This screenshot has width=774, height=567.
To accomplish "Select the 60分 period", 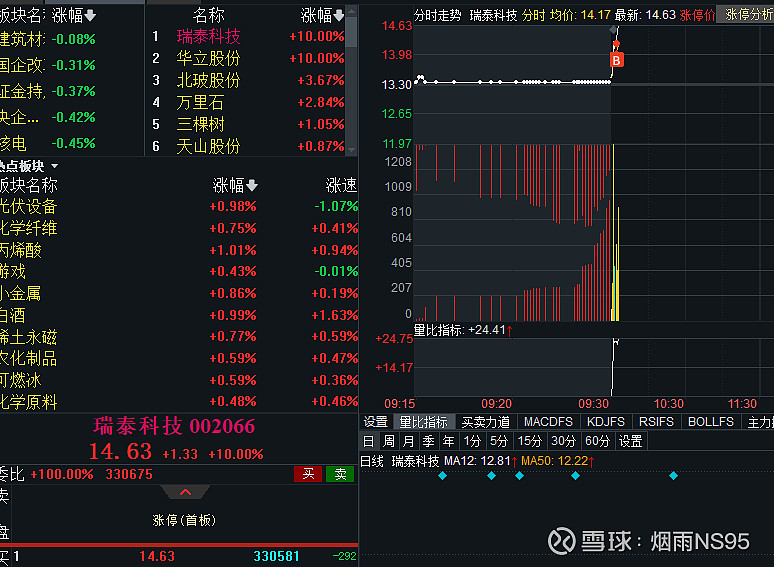I will pos(597,441).
